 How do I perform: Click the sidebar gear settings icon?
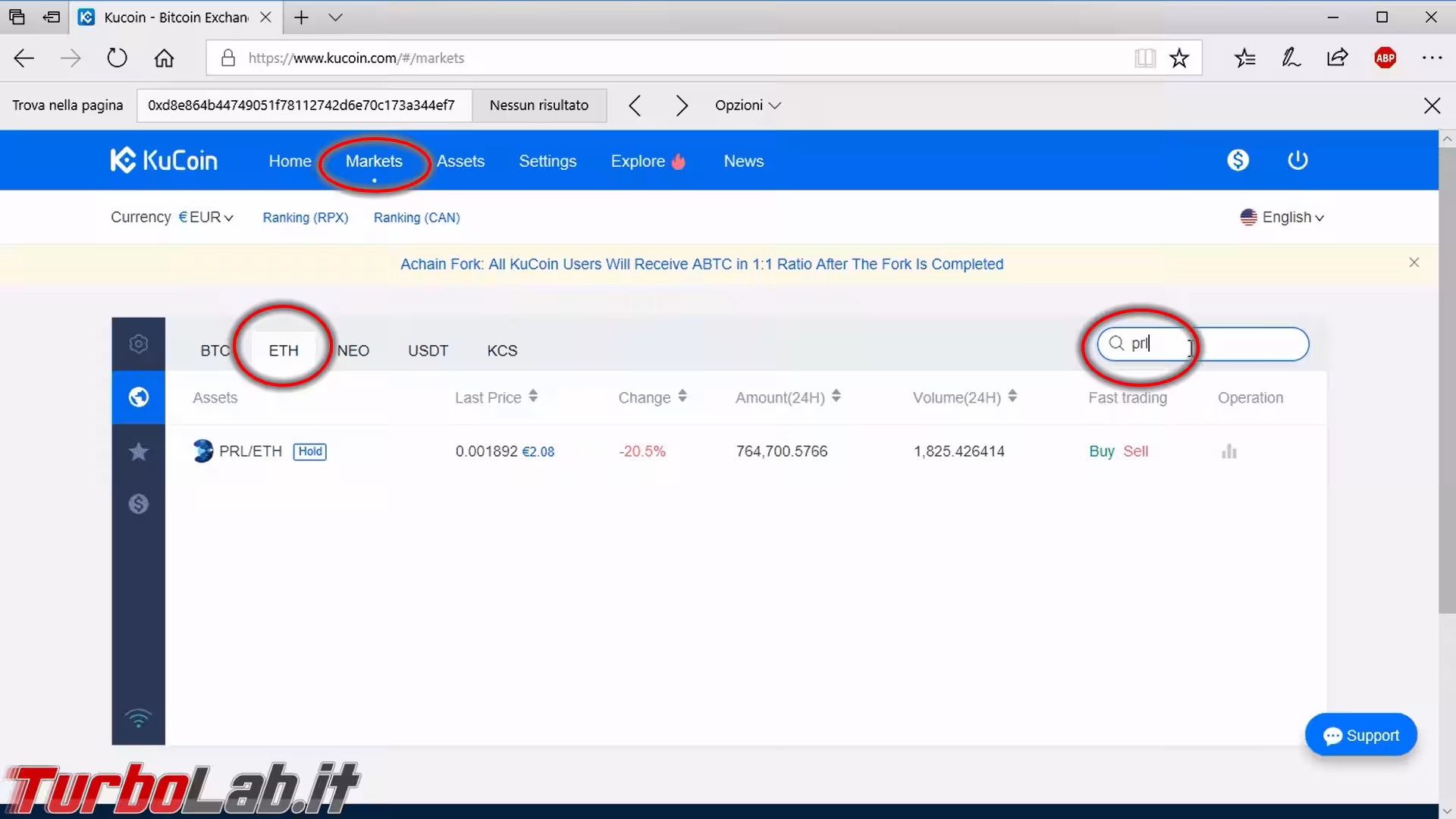138,344
